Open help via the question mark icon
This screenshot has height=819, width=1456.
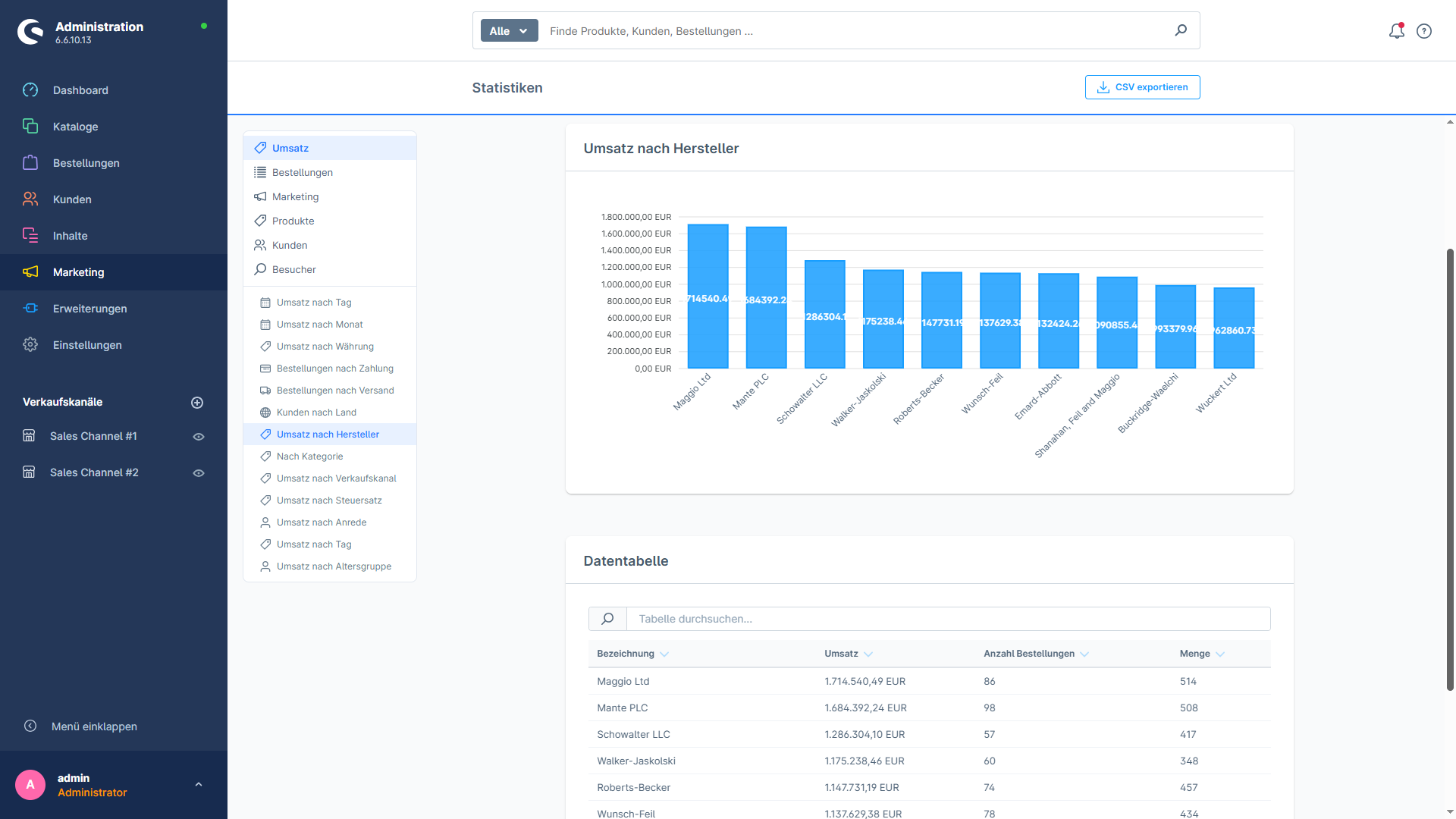click(1423, 31)
